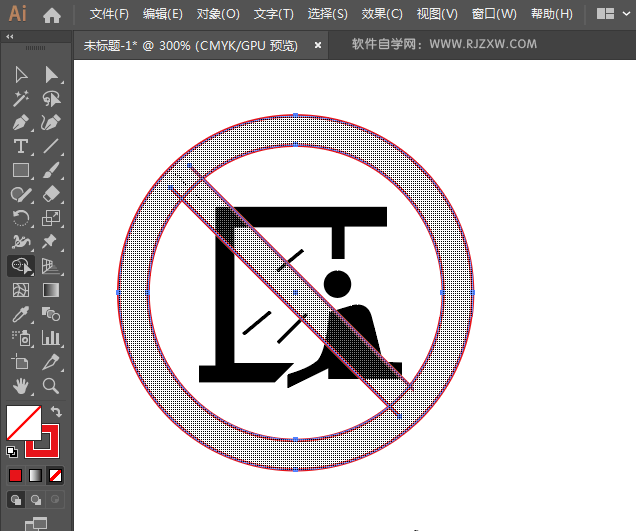The height and width of the screenshot is (531, 636).
Task: Enable Draw Inside mode
Action: point(55,500)
